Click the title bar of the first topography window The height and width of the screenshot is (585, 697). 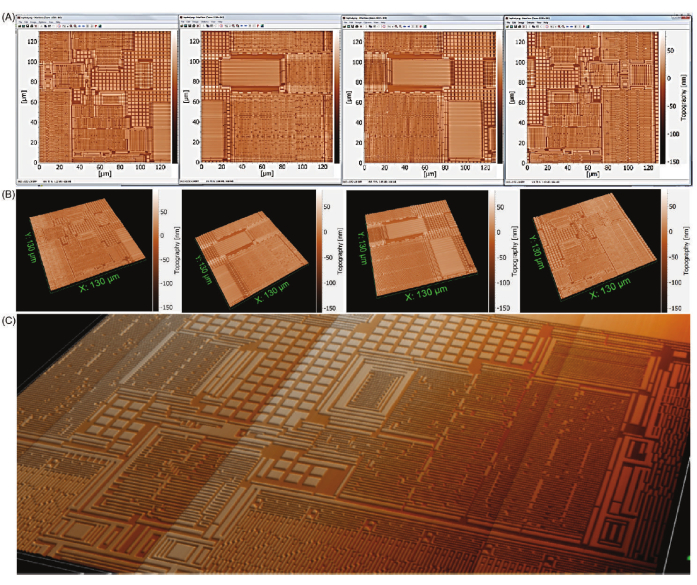[97, 17]
